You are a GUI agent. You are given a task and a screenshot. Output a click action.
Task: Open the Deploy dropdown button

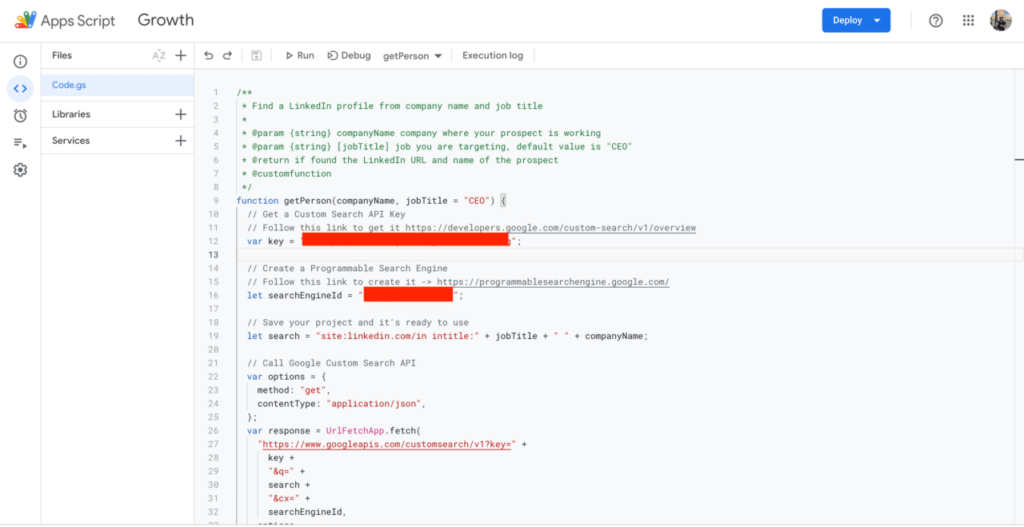click(855, 20)
